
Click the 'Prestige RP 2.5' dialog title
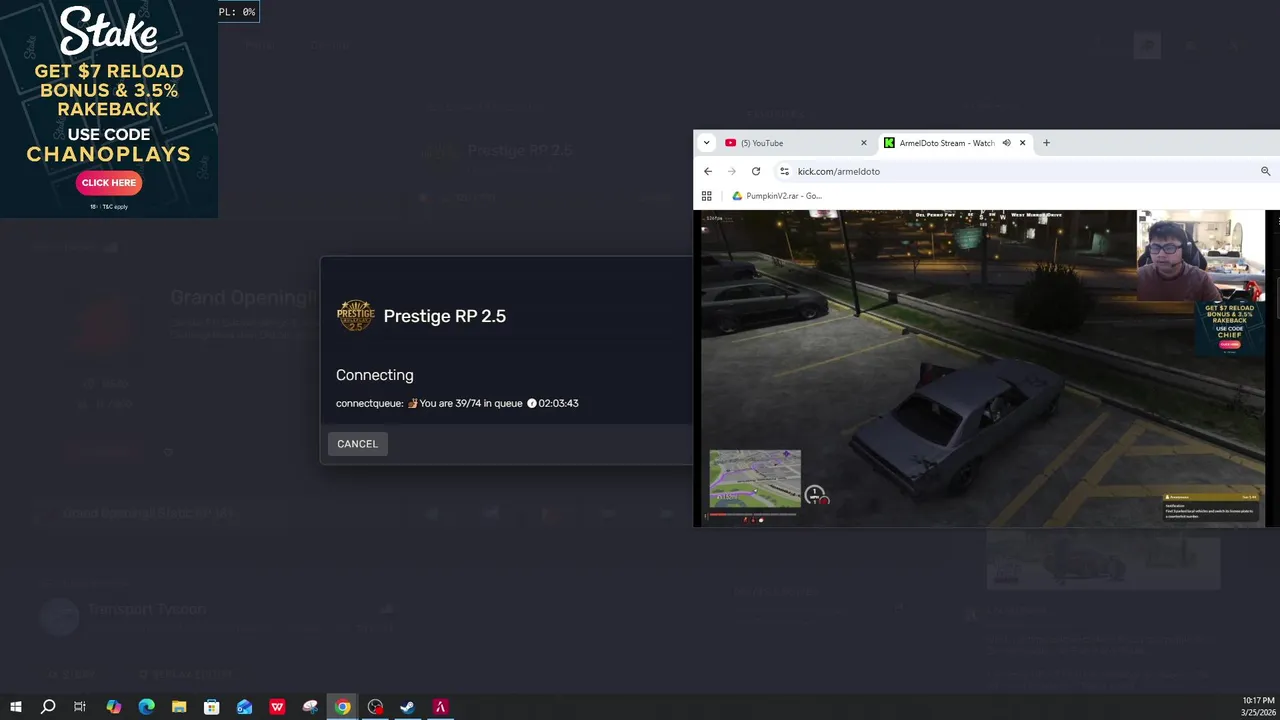445,316
